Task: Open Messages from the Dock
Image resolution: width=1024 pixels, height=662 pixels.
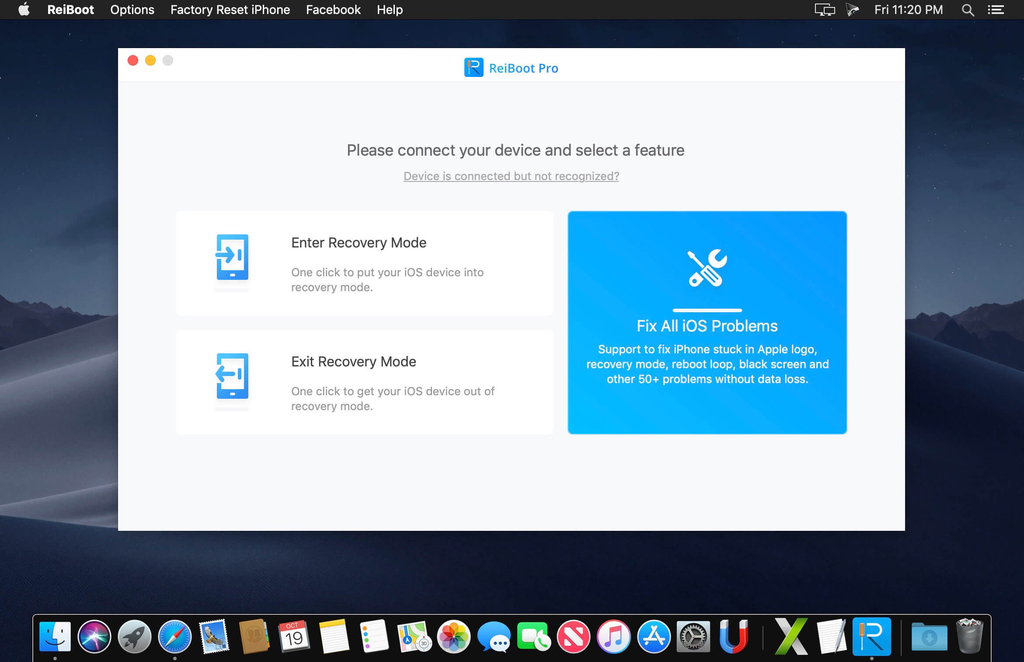Action: [x=493, y=636]
